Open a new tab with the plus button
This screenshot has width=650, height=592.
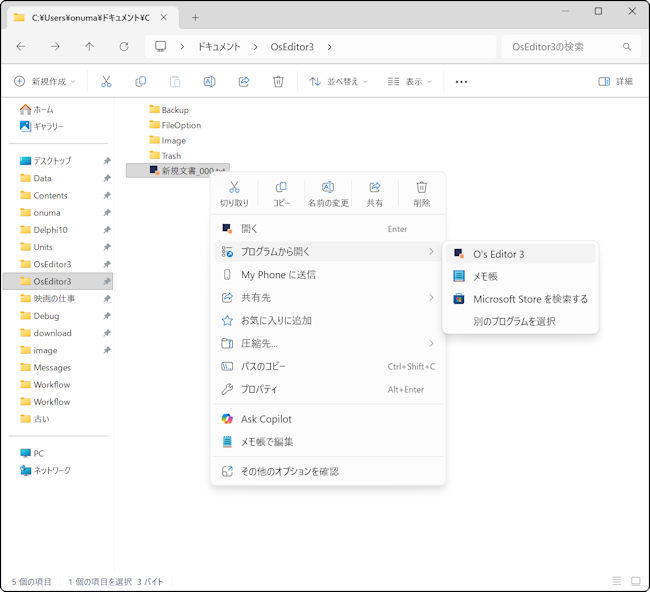tap(195, 18)
